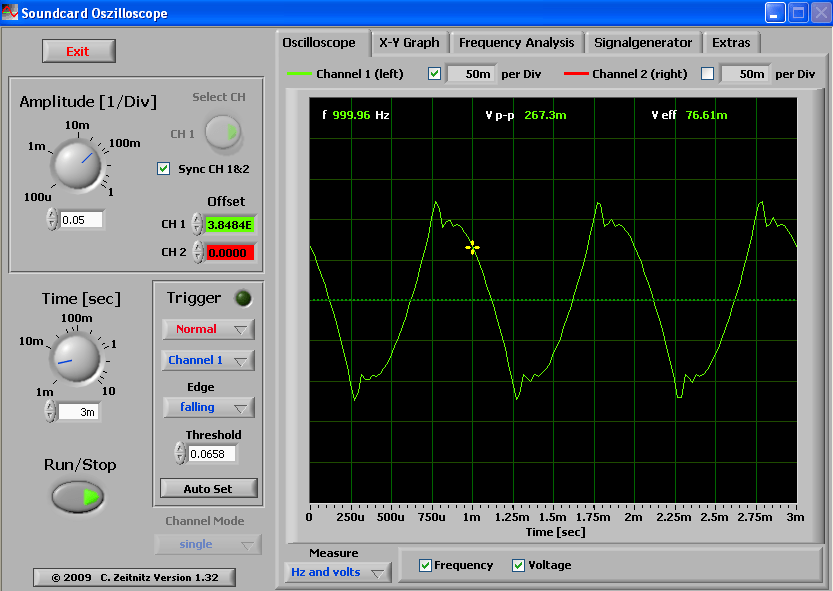Click the Time value field showing 3m
This screenshot has width=833, height=591.
tap(79, 412)
